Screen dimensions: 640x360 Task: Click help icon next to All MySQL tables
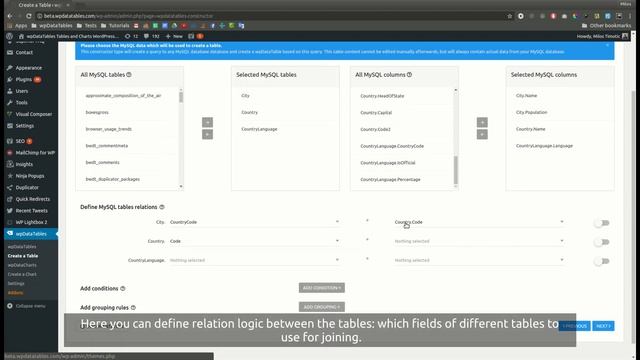pos(129,75)
